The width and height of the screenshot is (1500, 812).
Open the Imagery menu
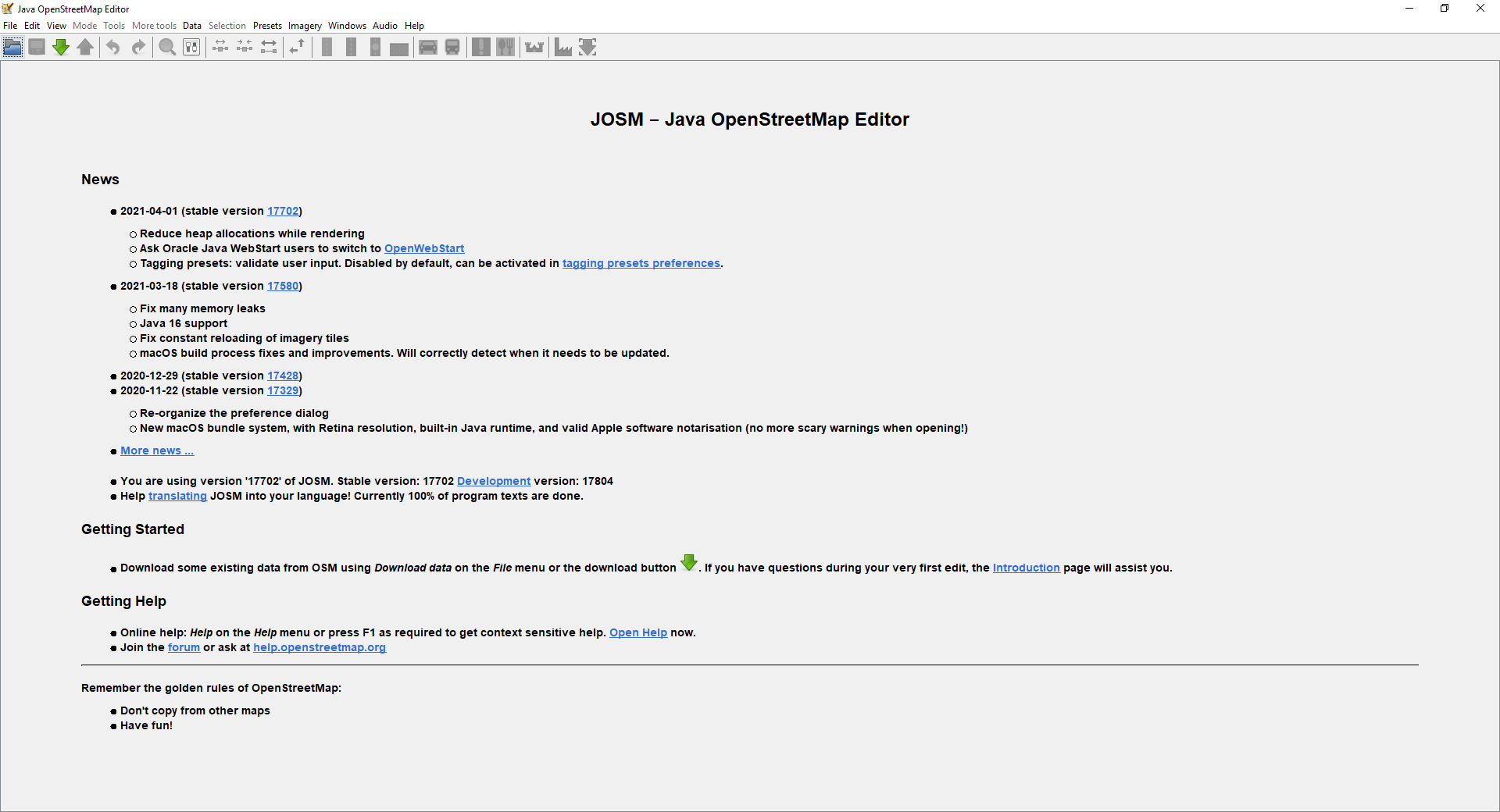click(305, 26)
